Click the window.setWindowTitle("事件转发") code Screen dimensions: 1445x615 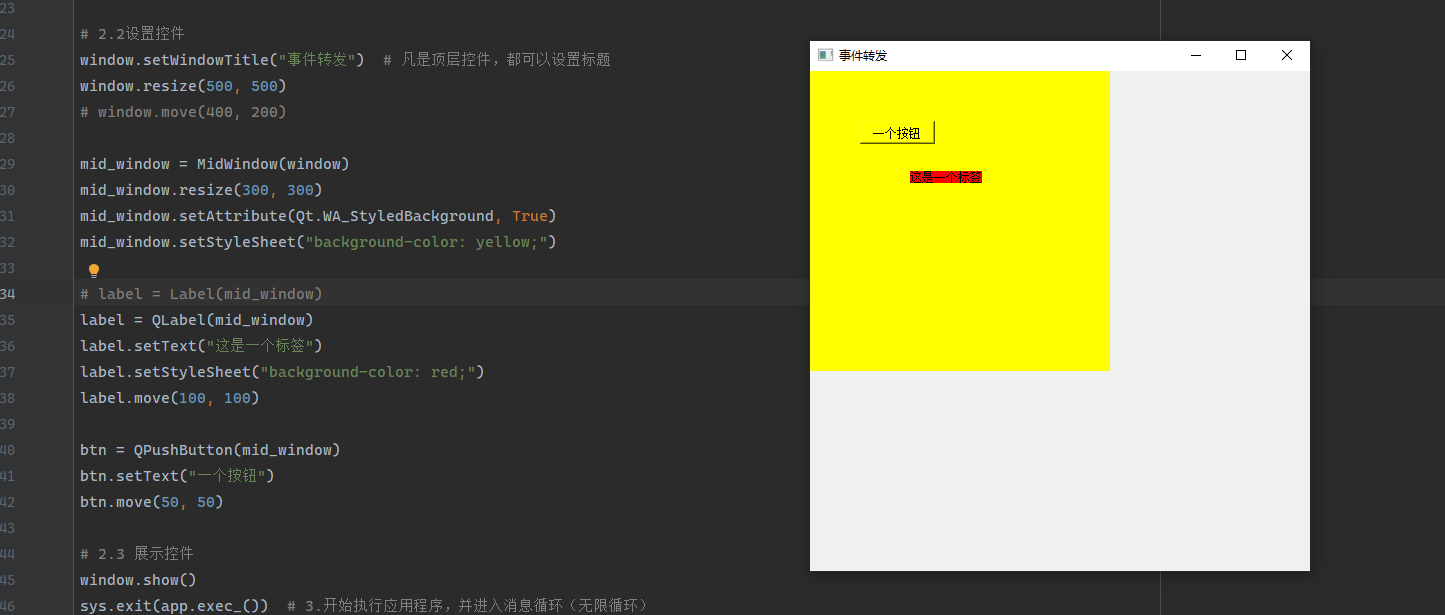coord(222,60)
